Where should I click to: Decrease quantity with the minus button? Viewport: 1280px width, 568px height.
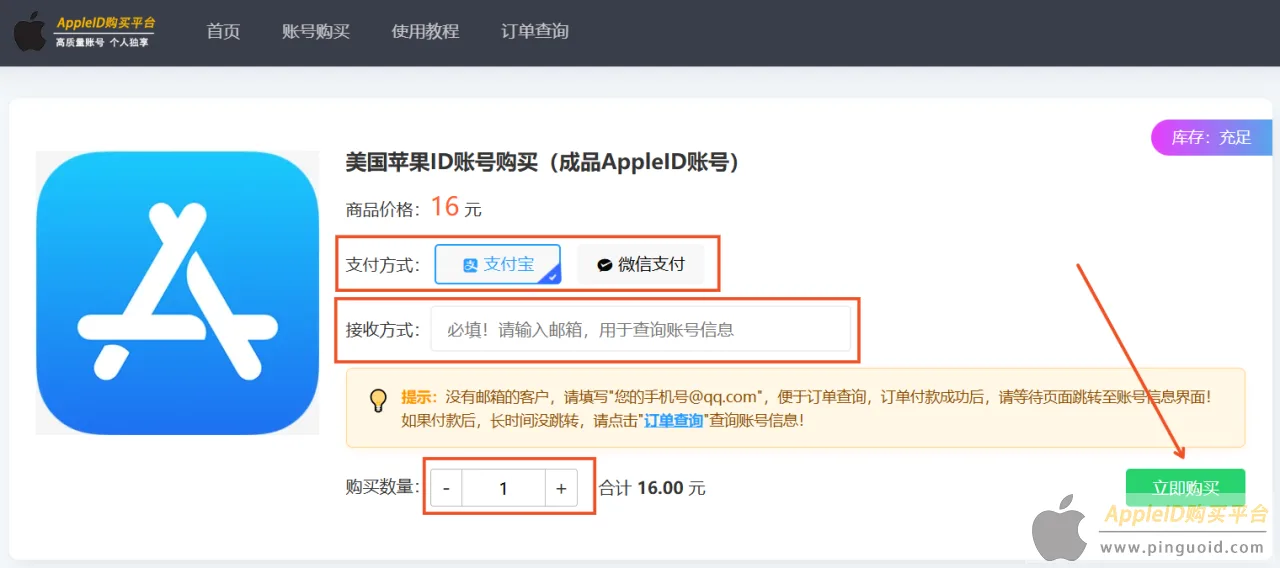(446, 489)
